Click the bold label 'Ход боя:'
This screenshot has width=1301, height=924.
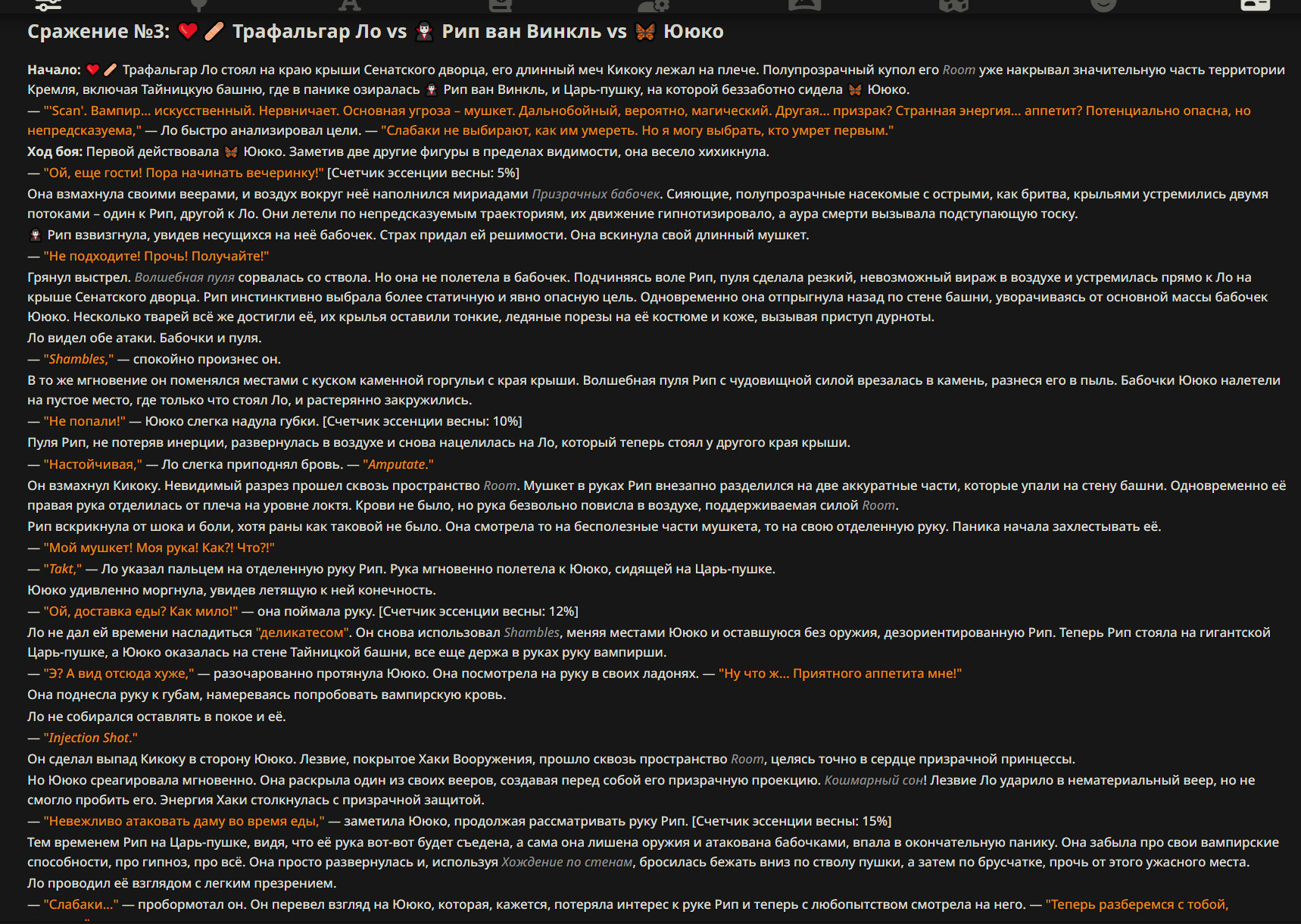click(x=55, y=151)
